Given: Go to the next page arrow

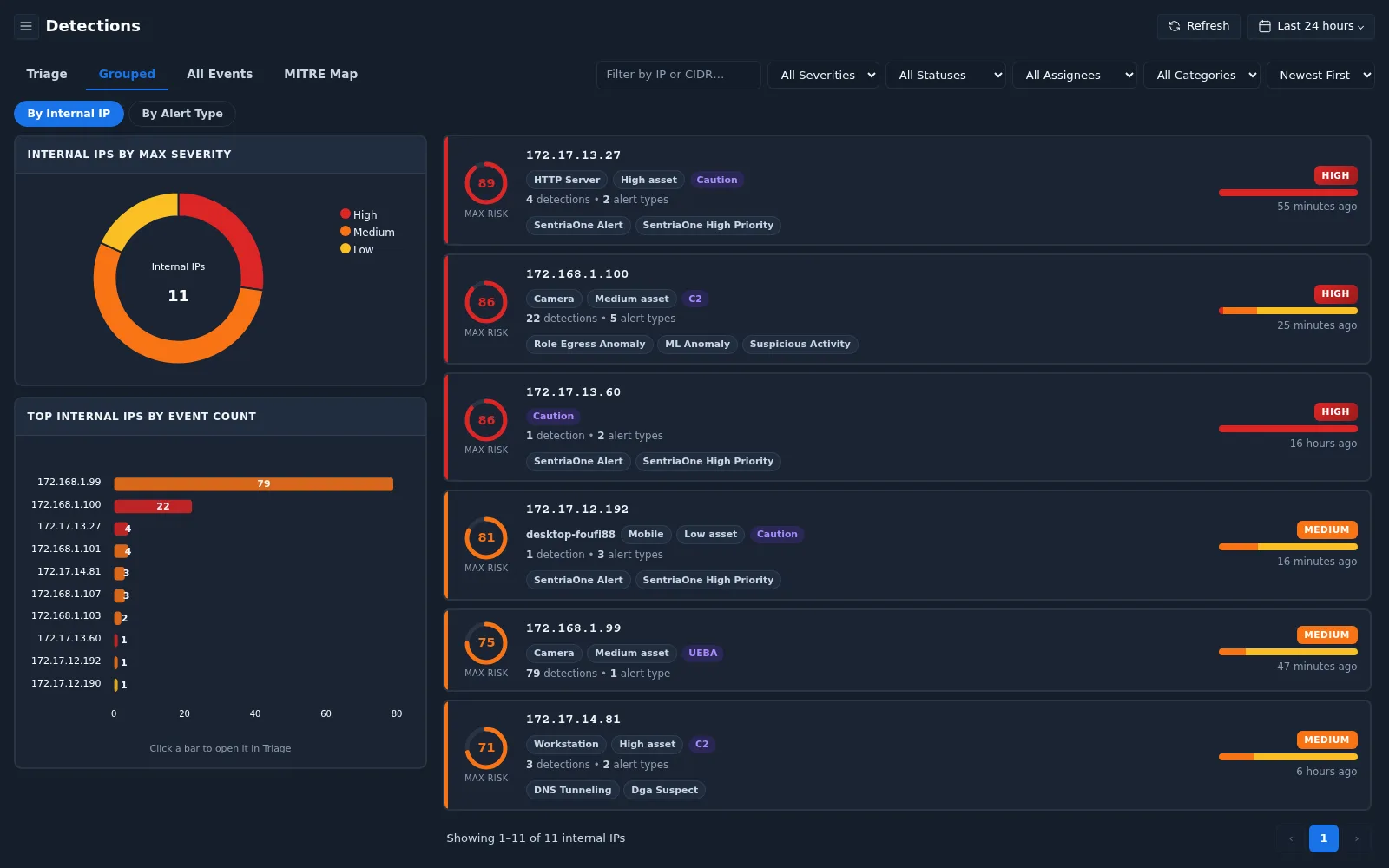Looking at the screenshot, I should click(1357, 838).
